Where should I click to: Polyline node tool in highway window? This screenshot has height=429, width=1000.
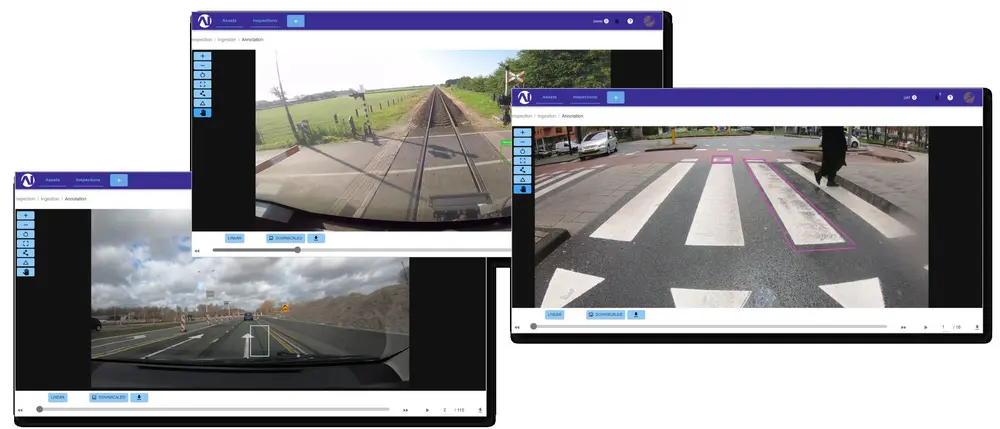[x=26, y=253]
